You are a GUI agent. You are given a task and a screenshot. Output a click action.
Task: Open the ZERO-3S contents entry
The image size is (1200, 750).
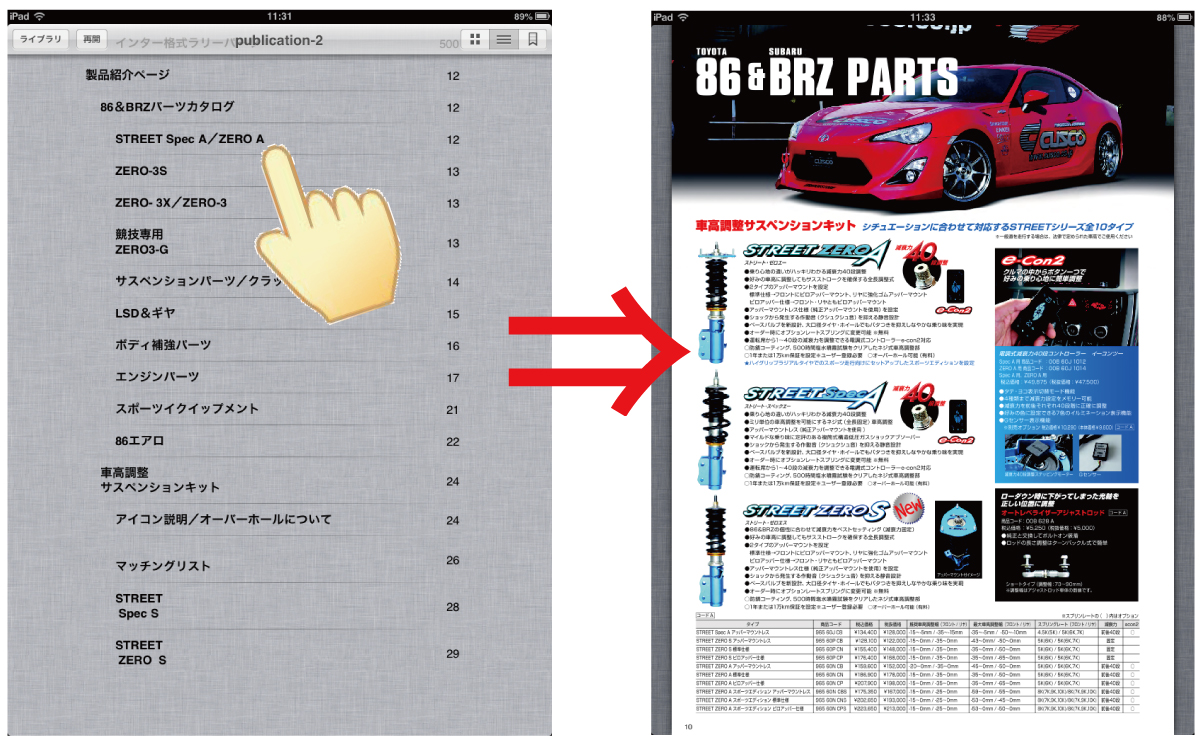[x=141, y=171]
